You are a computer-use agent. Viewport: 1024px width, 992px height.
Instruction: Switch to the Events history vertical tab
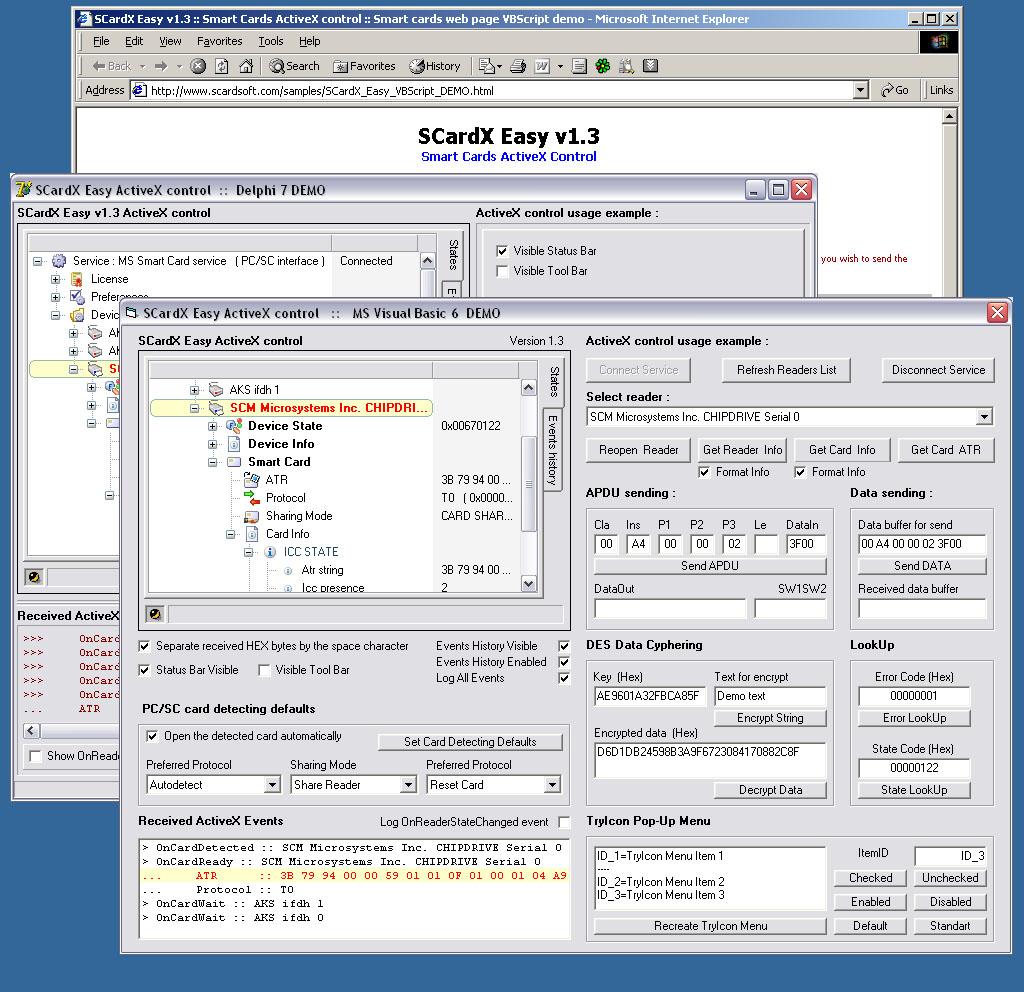tap(552, 450)
